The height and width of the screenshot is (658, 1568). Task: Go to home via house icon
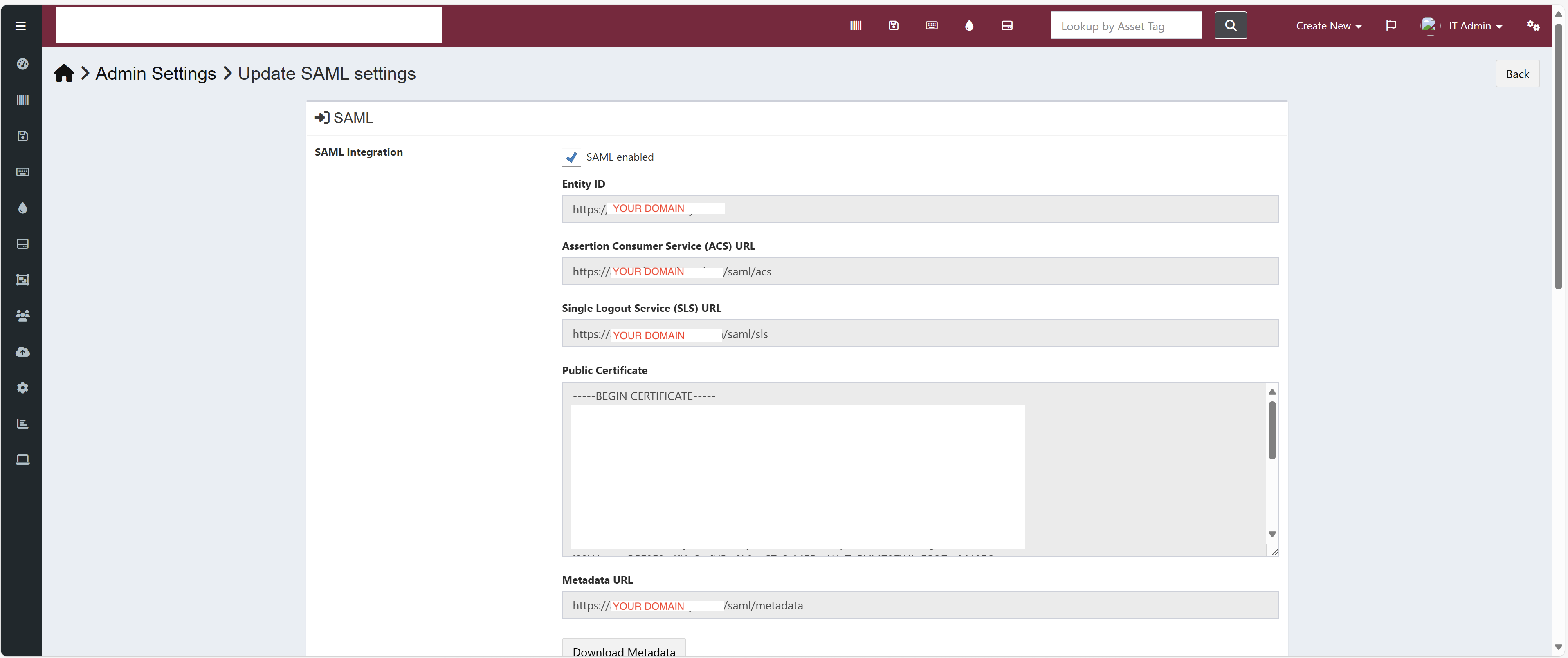[64, 73]
